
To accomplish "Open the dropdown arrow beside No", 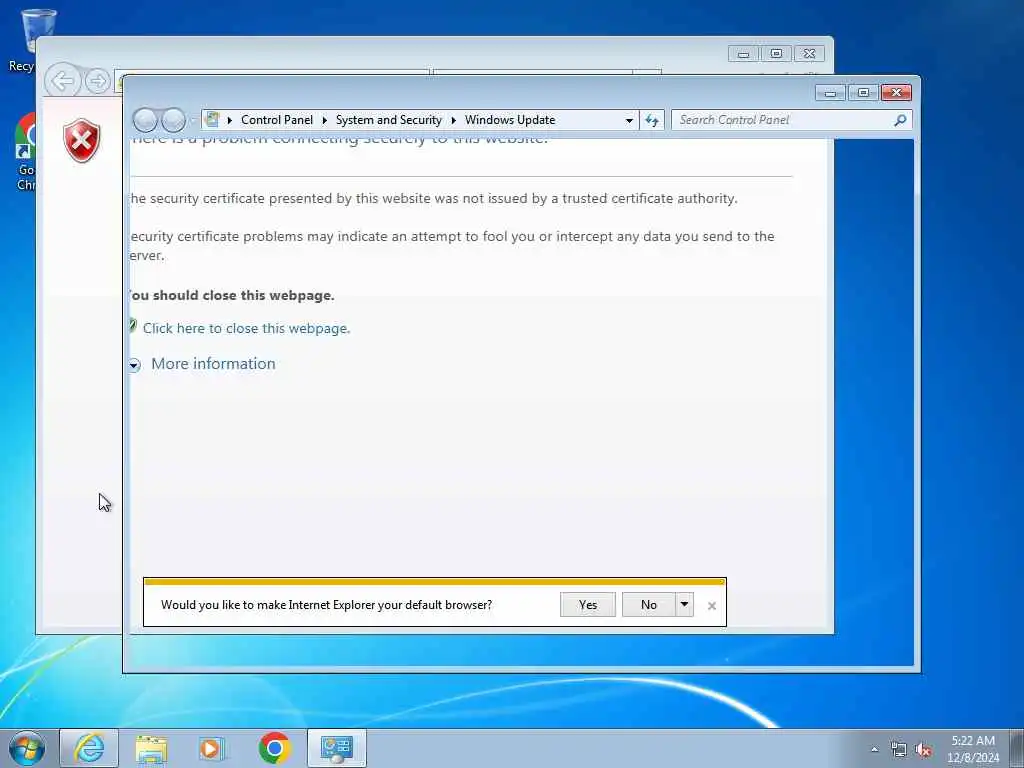I will pyautogui.click(x=684, y=605).
